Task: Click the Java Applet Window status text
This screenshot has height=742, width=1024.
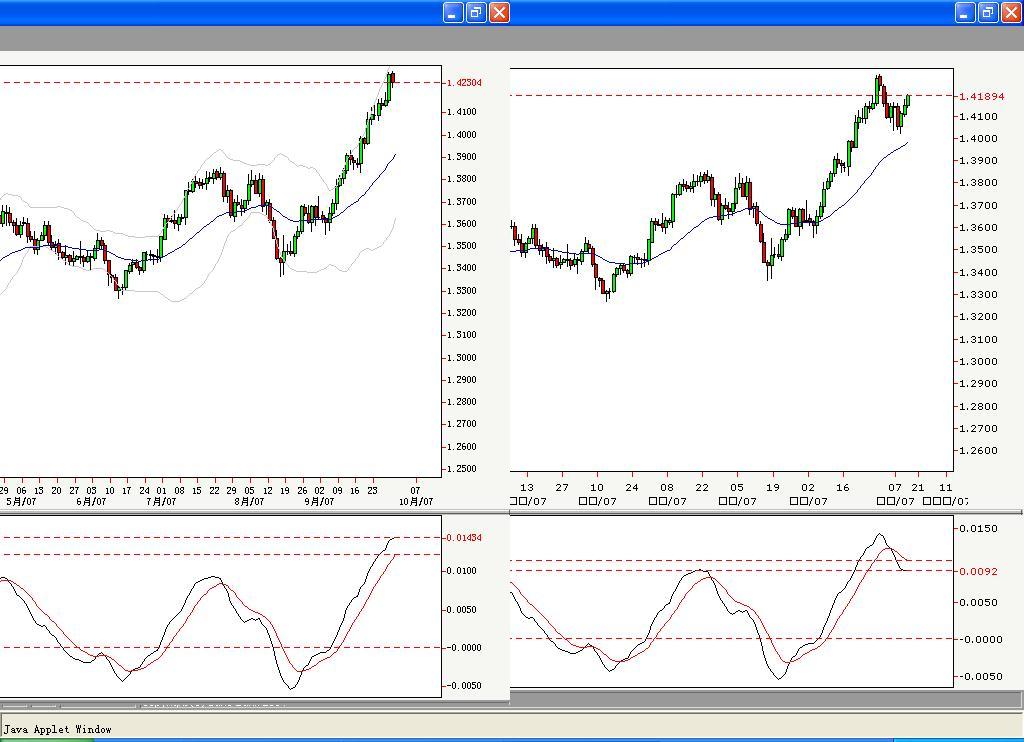Action: click(57, 729)
